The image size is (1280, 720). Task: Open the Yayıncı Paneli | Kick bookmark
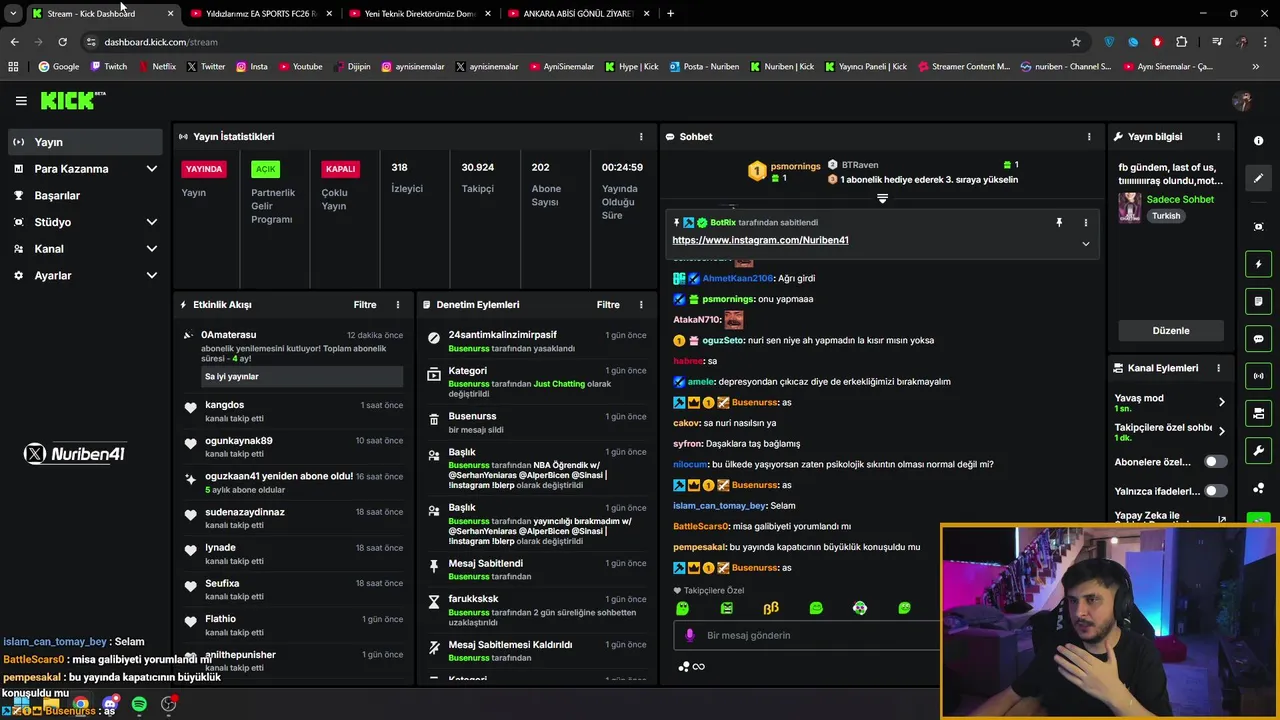coord(866,67)
